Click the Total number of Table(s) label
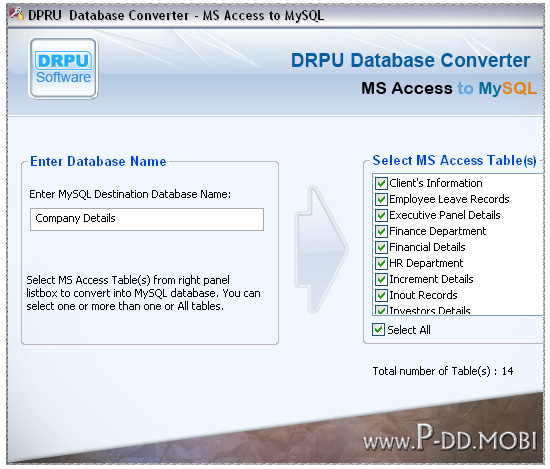The image size is (550, 469). (x=443, y=371)
